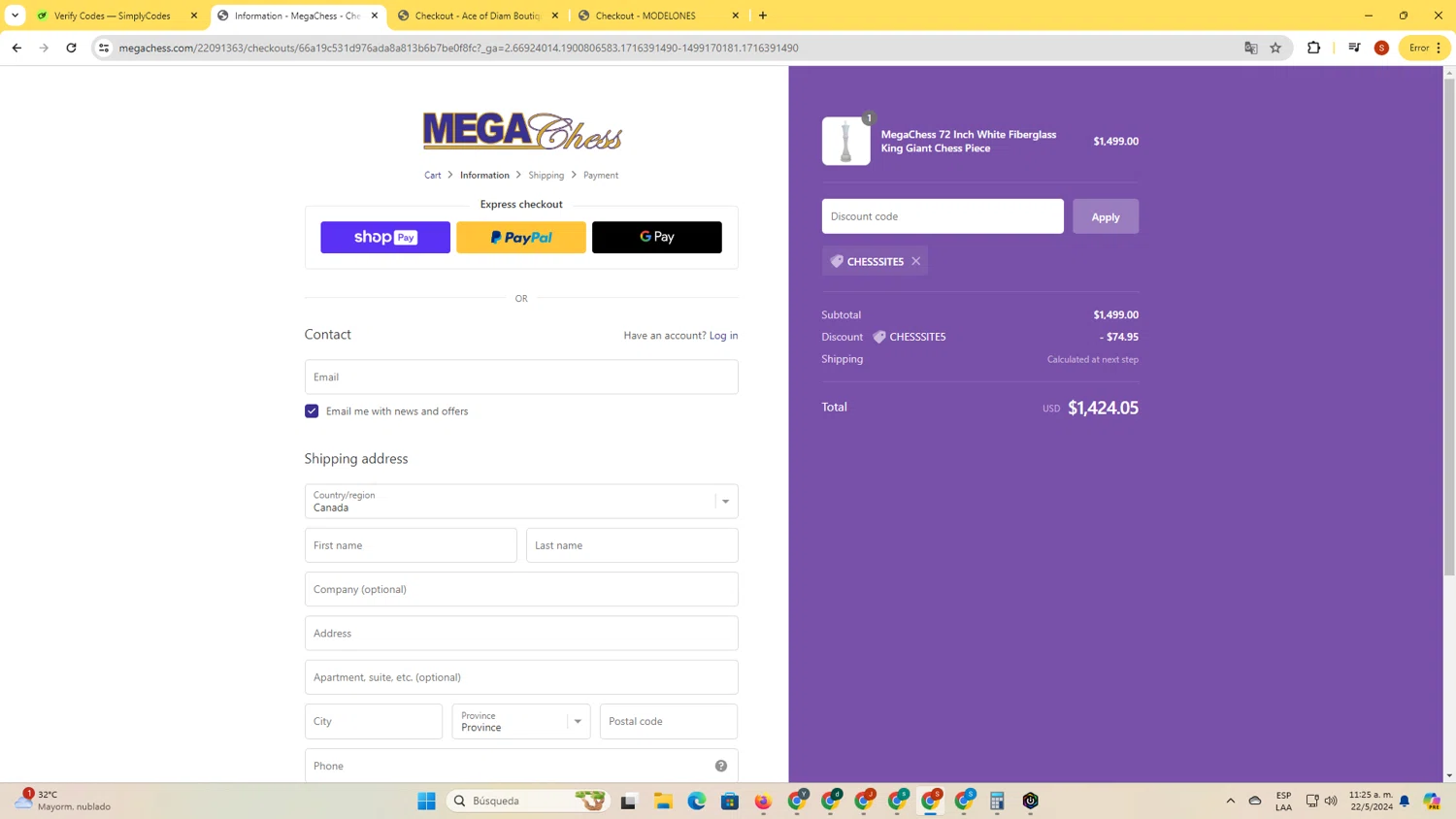
Task: Focus the Email input field
Action: pyautogui.click(x=521, y=377)
